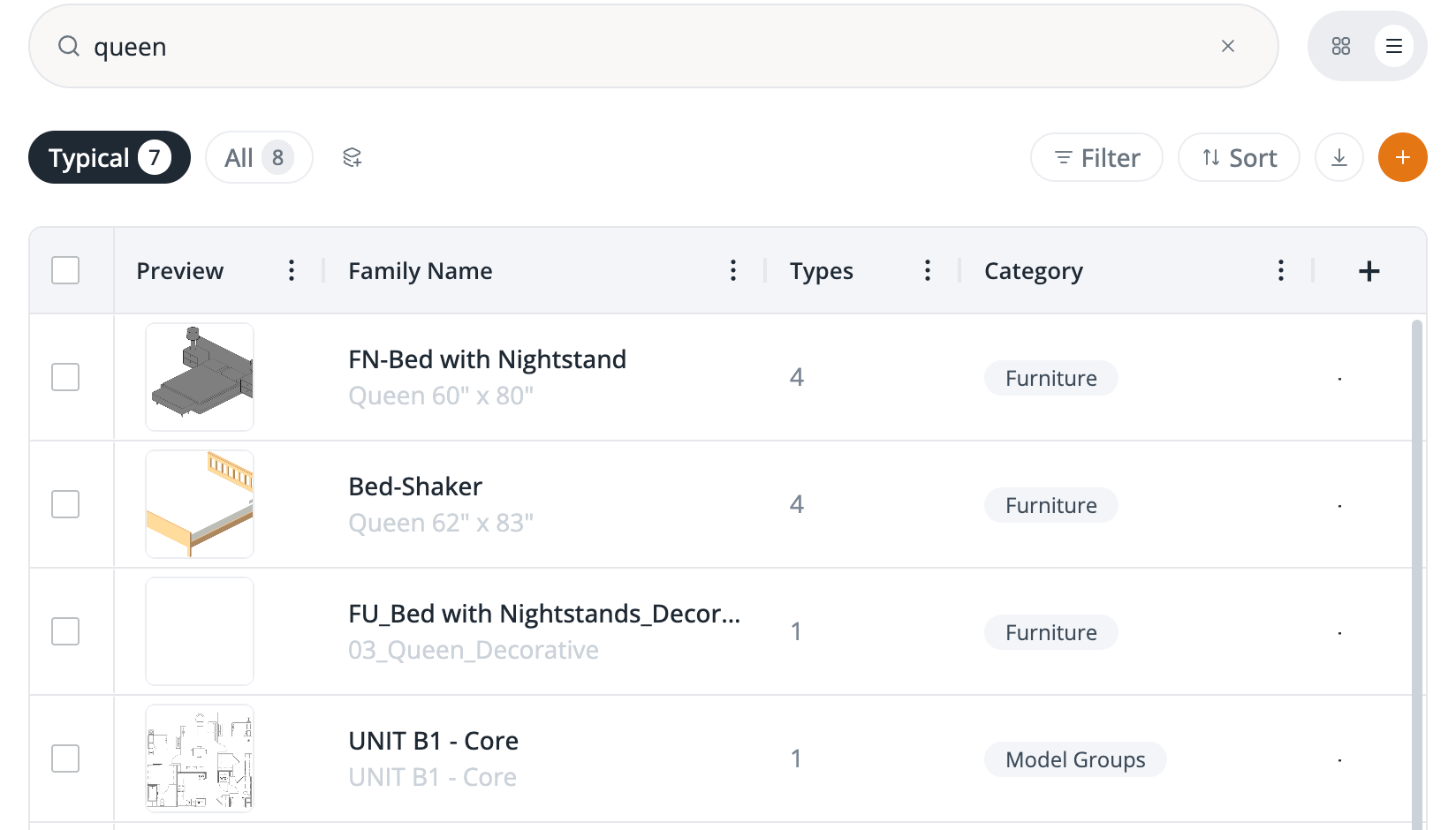Check the UNIT B1 - Core row checkbox

(x=65, y=758)
